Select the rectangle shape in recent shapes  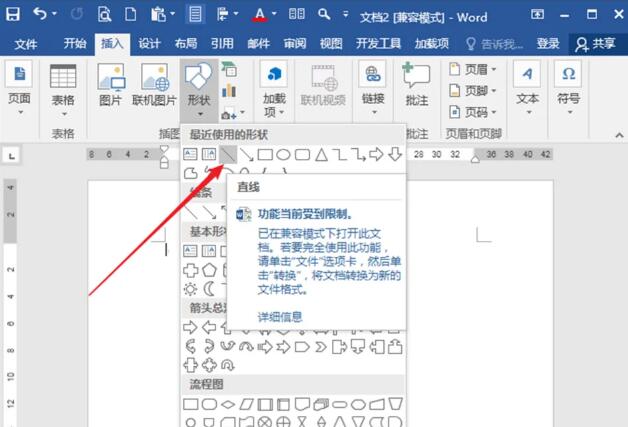click(x=265, y=155)
